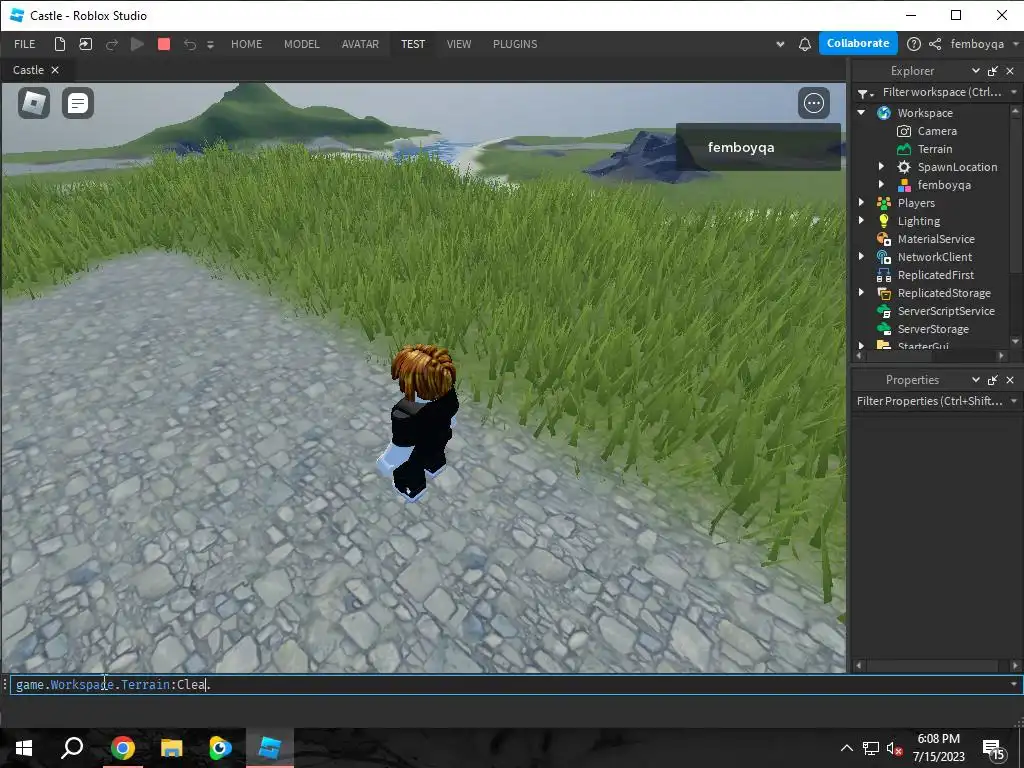Open Explorer panel options dropdown

(976, 71)
